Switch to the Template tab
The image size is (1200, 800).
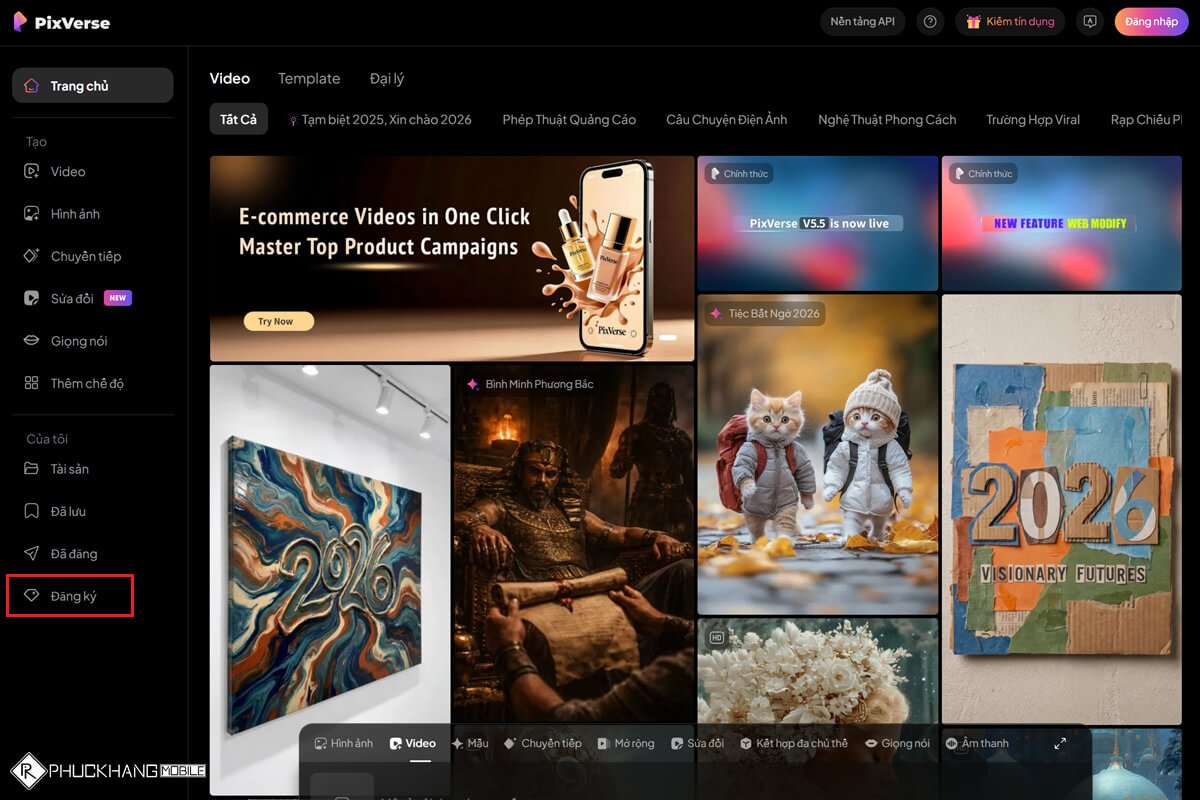tap(309, 78)
